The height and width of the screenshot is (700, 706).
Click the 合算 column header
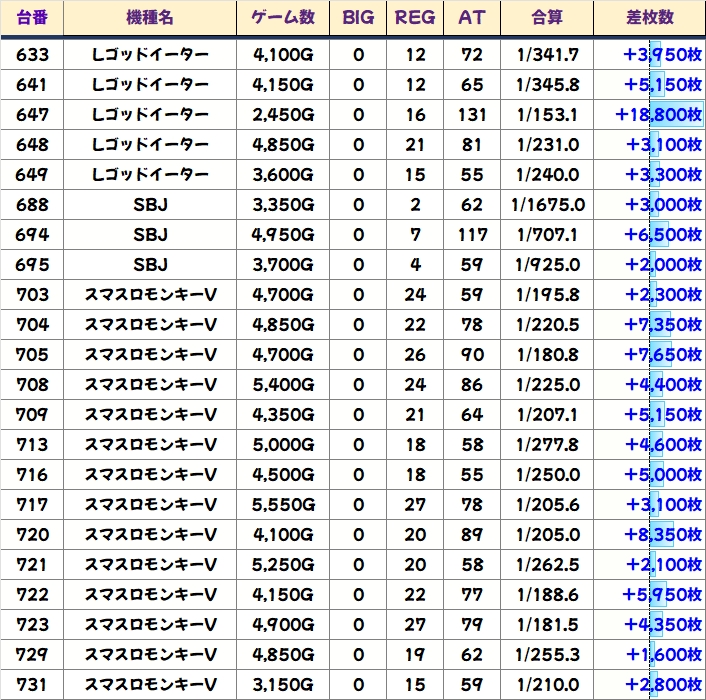coord(547,18)
